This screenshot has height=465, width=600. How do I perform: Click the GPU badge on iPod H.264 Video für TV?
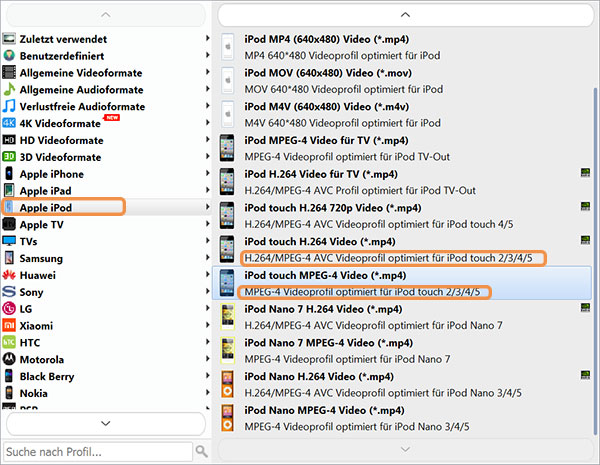[x=585, y=173]
